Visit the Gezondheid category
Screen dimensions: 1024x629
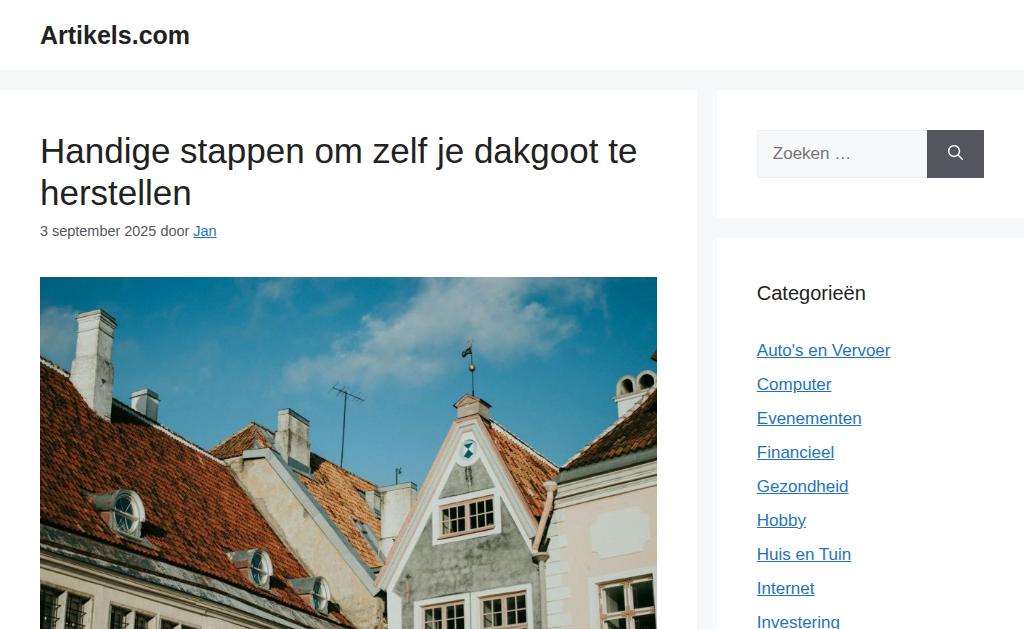pos(802,486)
